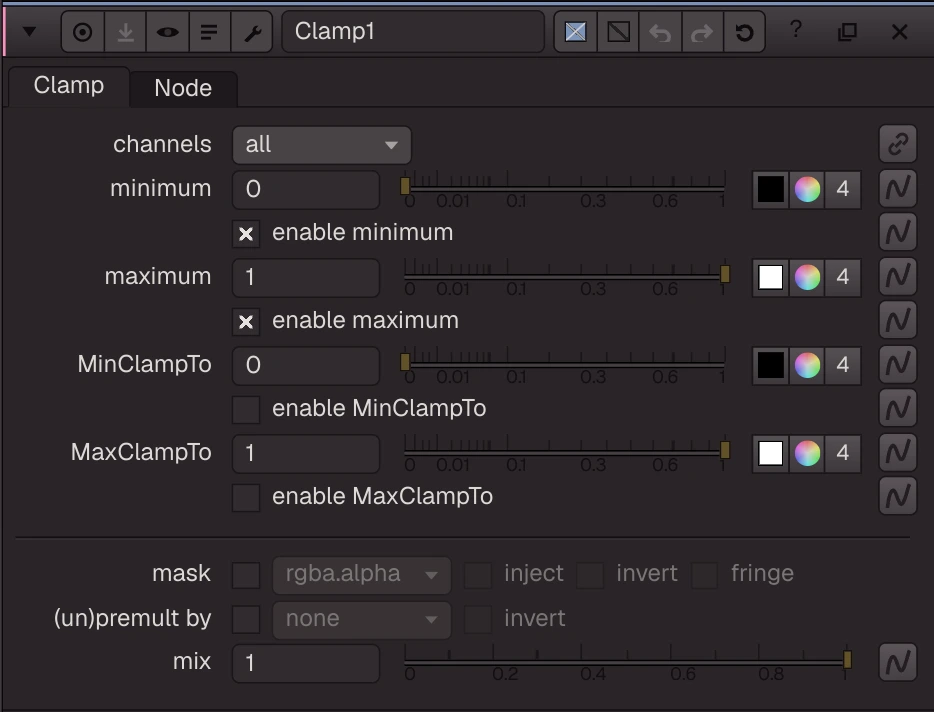
Task: Click the link chain icon for channels
Action: click(898, 144)
